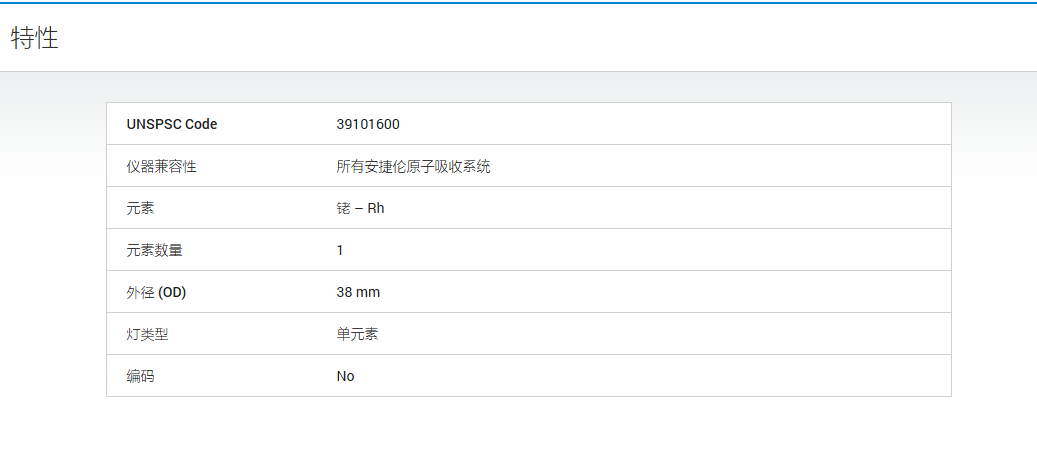Select the 单元素 lamp type value
Screen dimensions: 1037x465
tap(357, 334)
